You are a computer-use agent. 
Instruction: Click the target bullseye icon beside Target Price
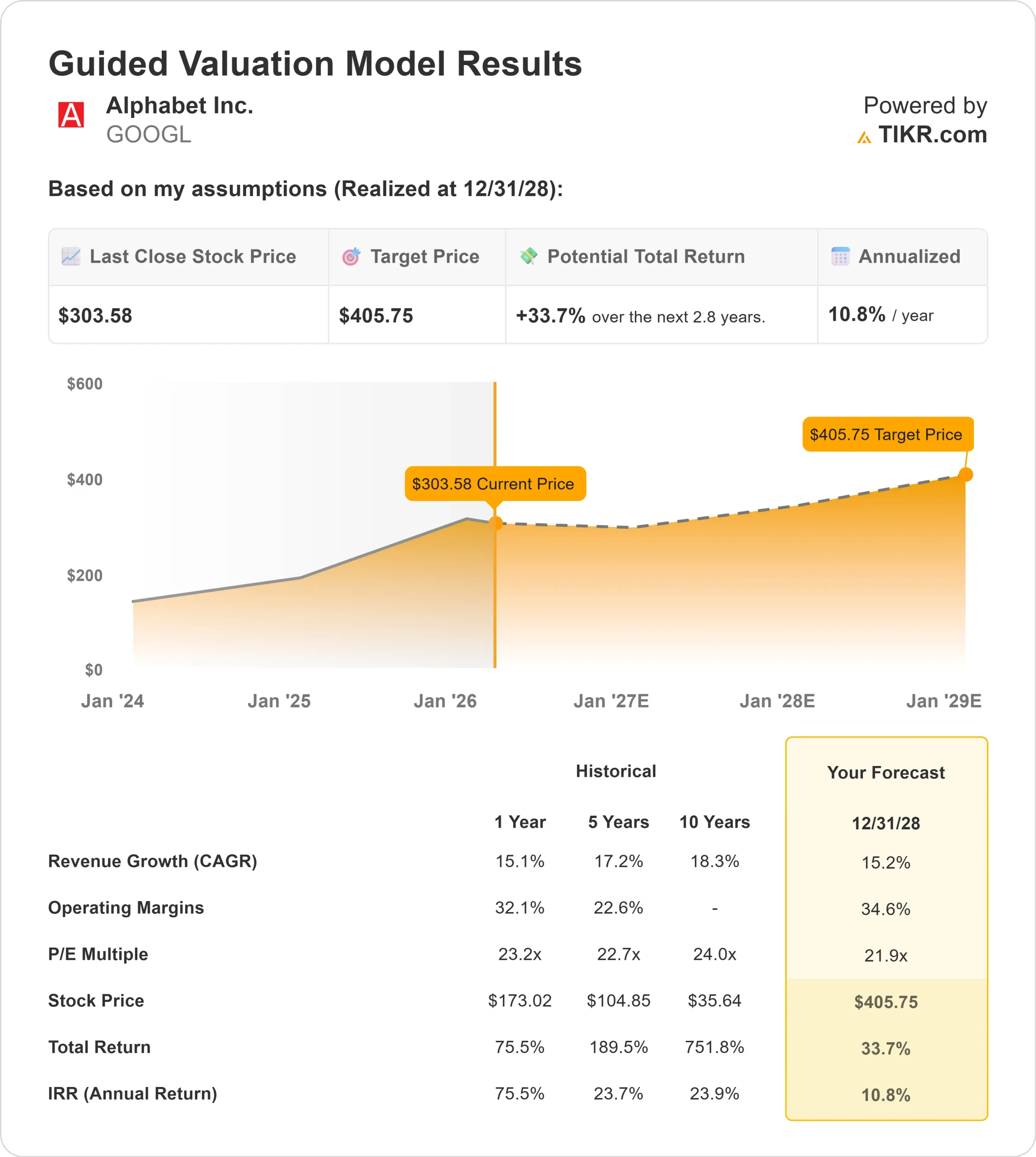click(x=351, y=257)
